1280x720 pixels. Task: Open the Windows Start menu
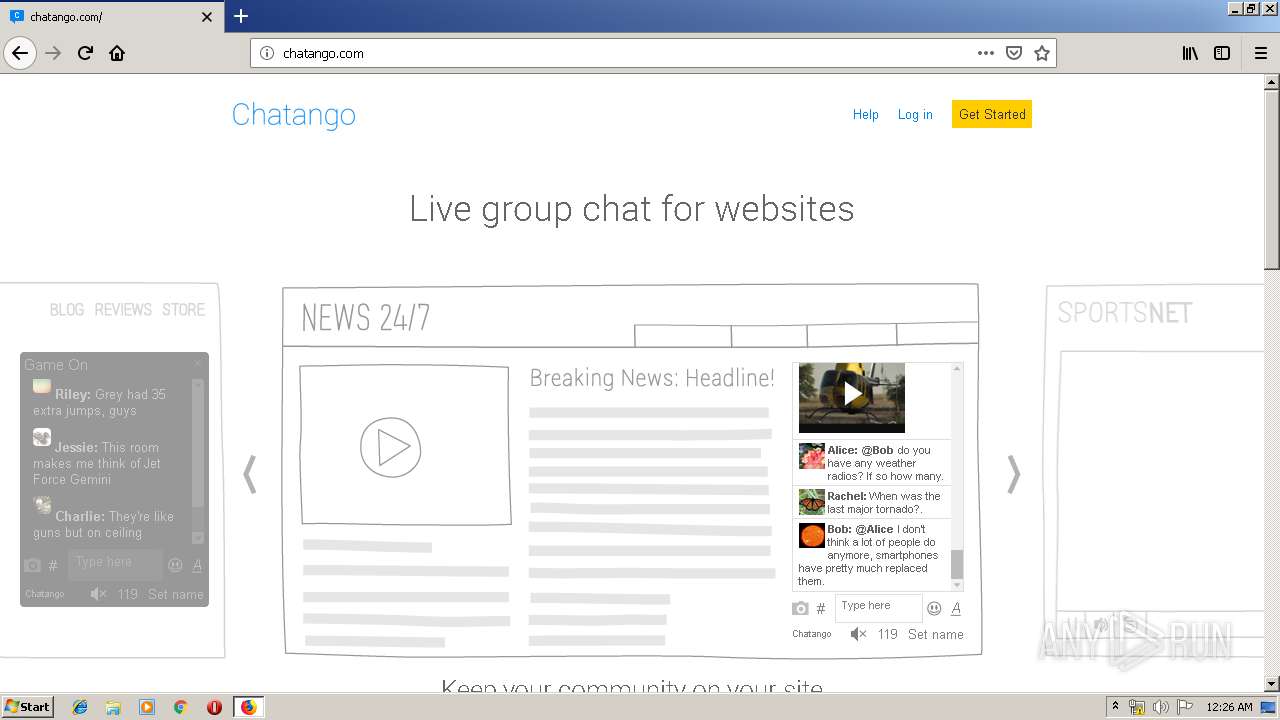click(x=27, y=707)
